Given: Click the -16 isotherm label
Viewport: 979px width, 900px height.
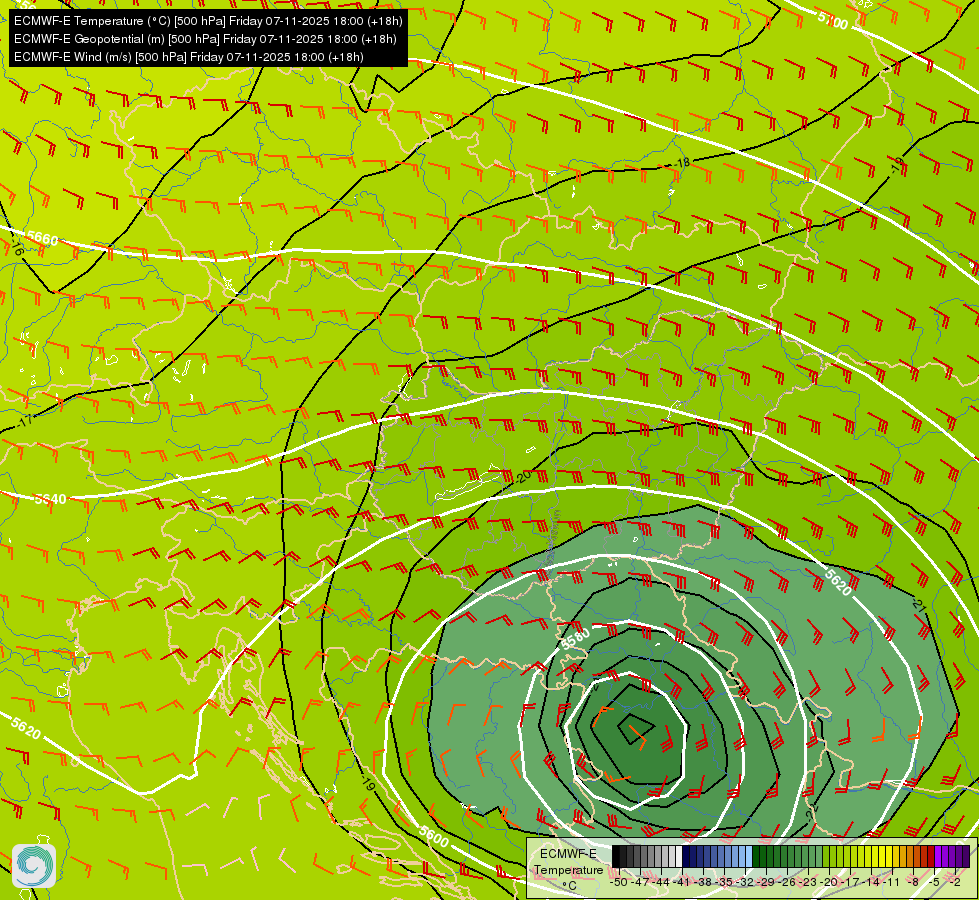Looking at the screenshot, I should click(x=17, y=246).
